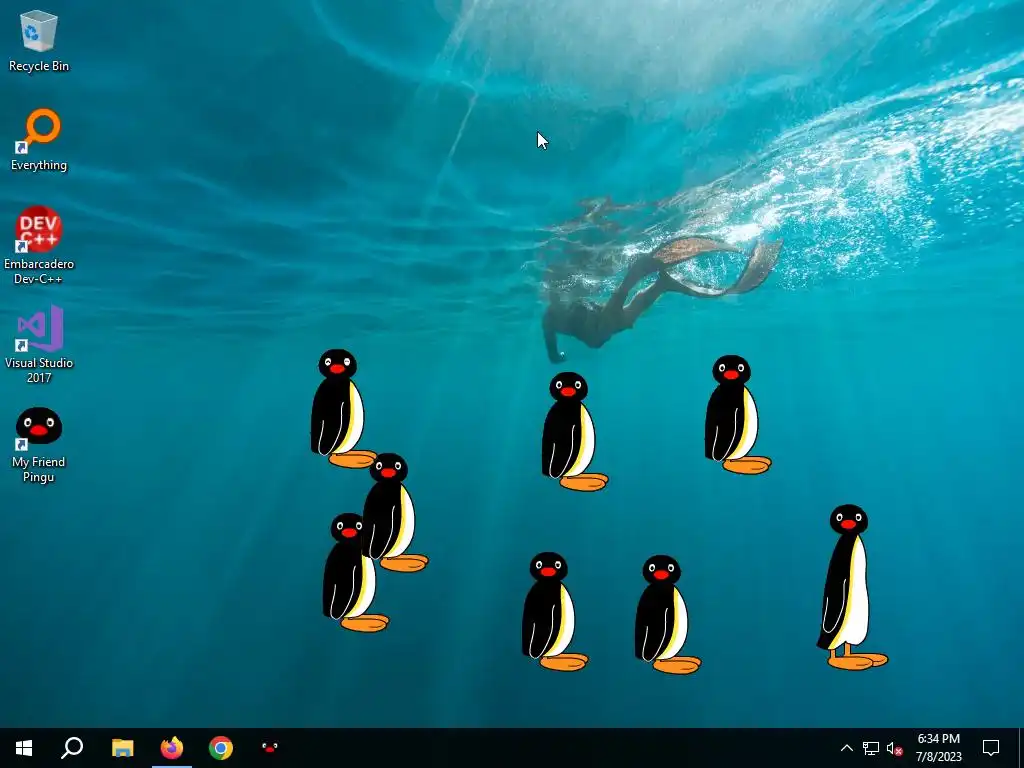This screenshot has width=1024, height=768.
Task: Click the "Visual Studio 2017" label text
Action: [39, 370]
